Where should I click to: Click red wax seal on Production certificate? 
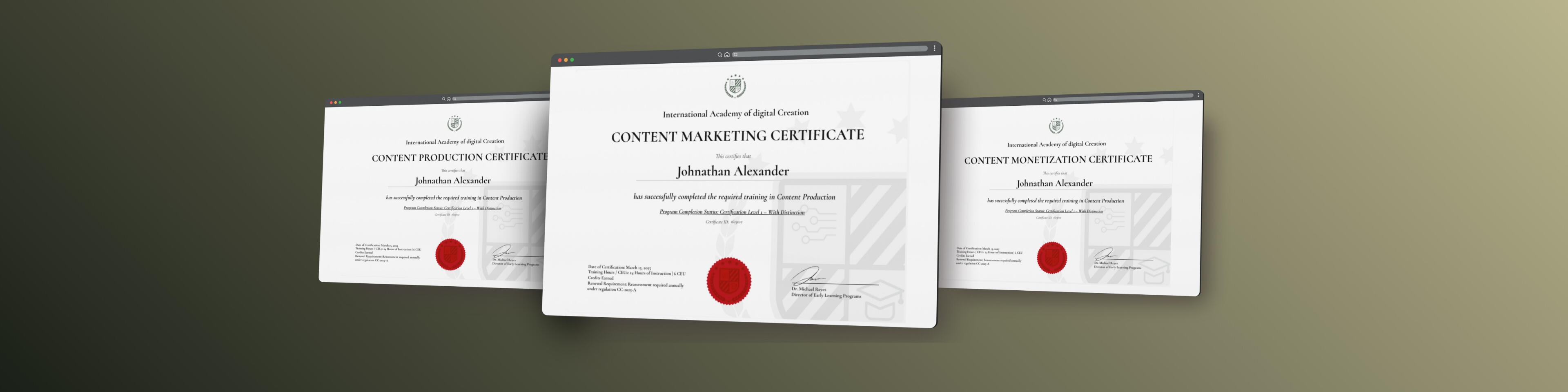coord(450,254)
